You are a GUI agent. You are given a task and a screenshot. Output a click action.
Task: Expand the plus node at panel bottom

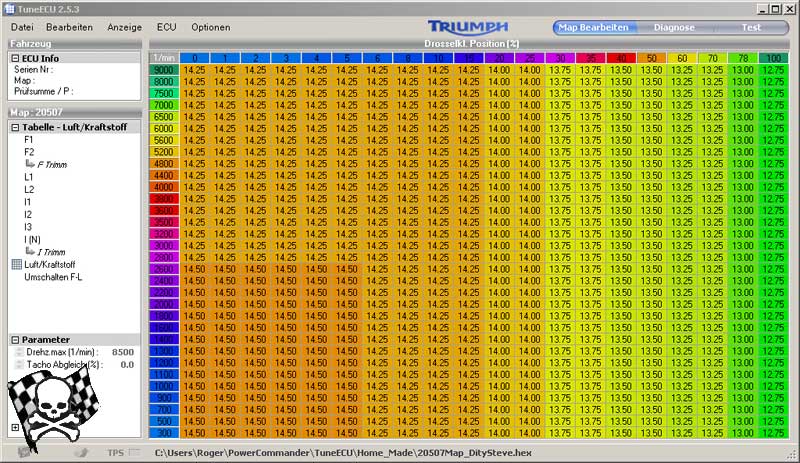[15, 427]
